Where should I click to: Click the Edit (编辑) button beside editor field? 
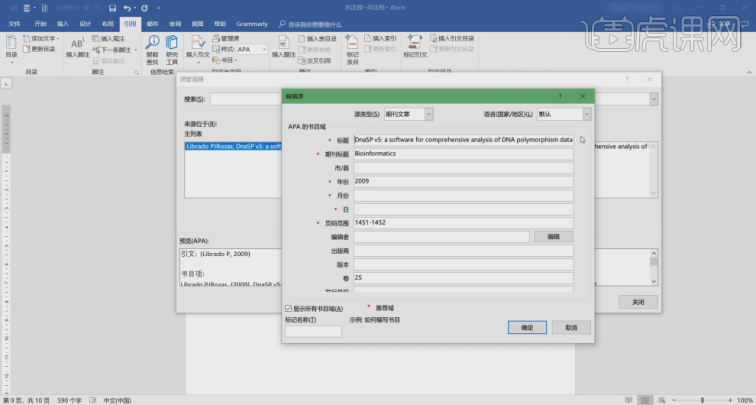tap(553, 237)
